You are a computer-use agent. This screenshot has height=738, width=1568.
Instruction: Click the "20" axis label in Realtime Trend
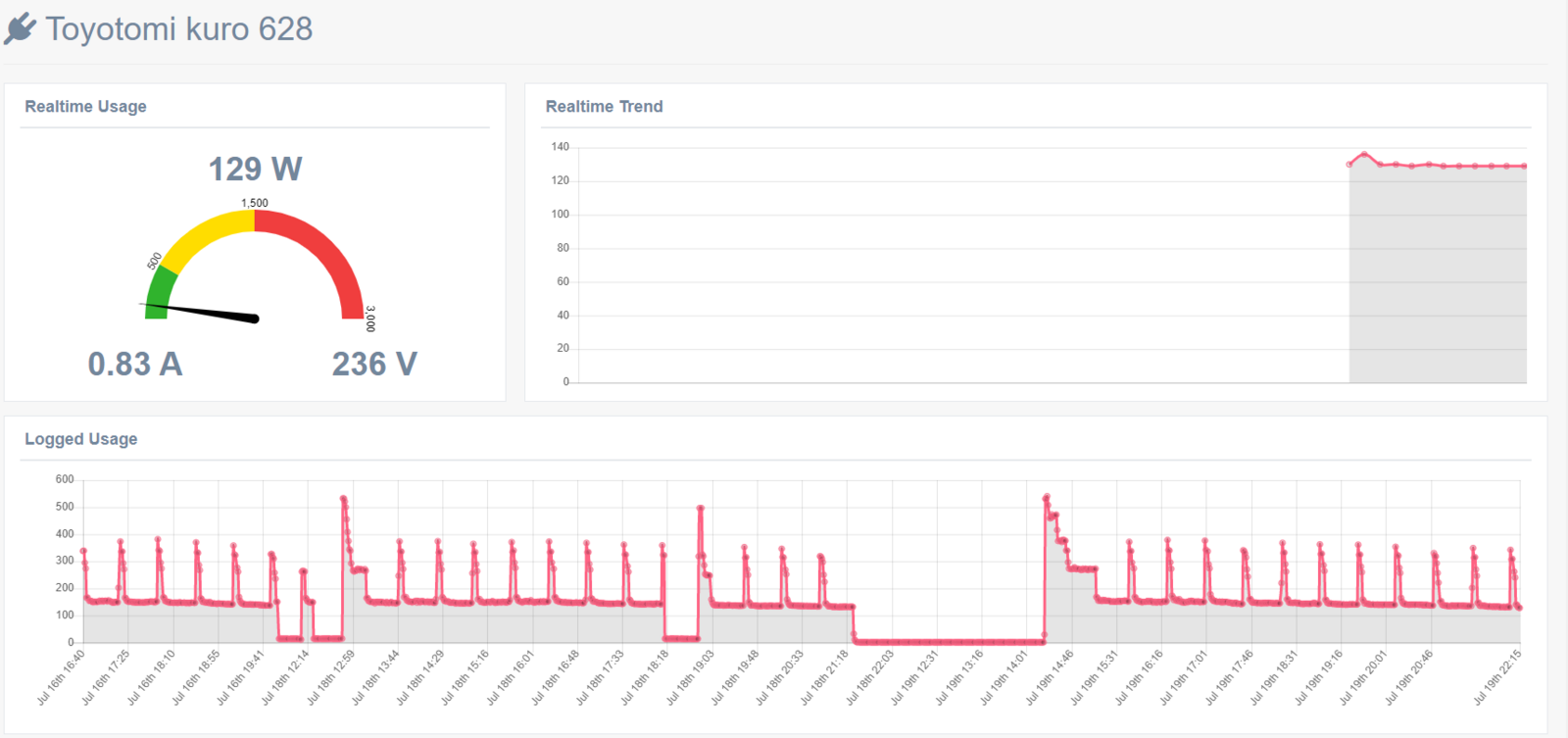click(x=563, y=348)
